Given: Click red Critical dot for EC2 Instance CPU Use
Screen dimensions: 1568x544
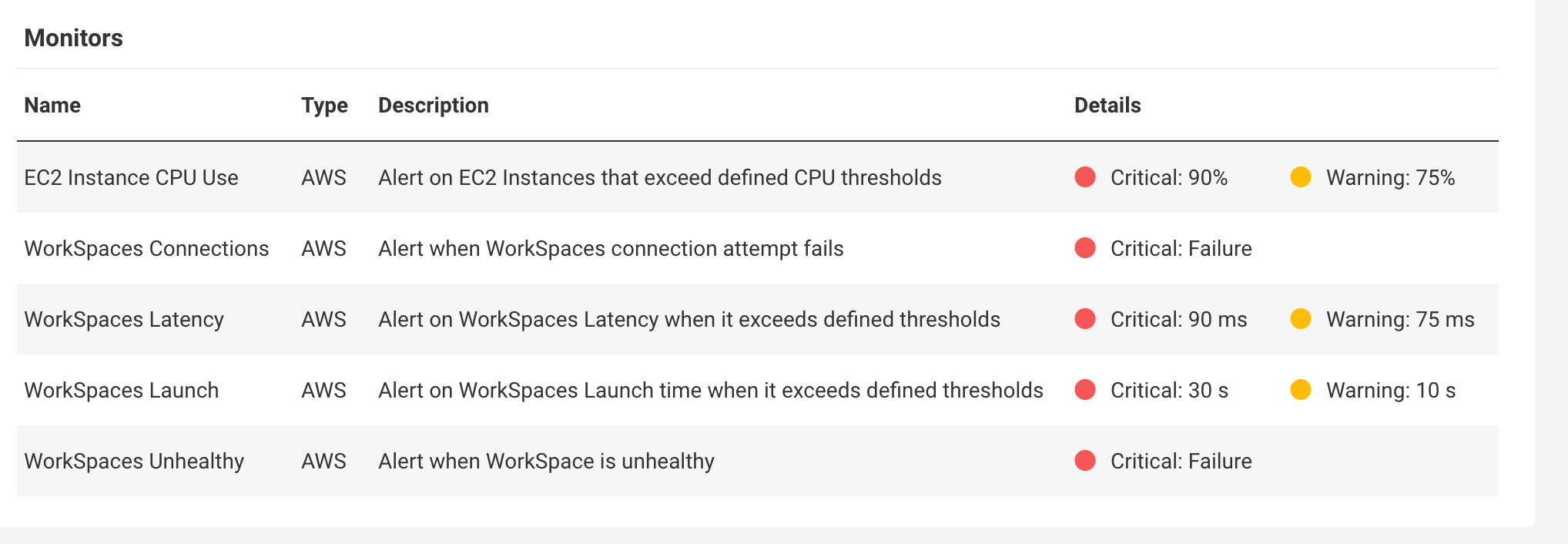Looking at the screenshot, I should point(1085,177).
